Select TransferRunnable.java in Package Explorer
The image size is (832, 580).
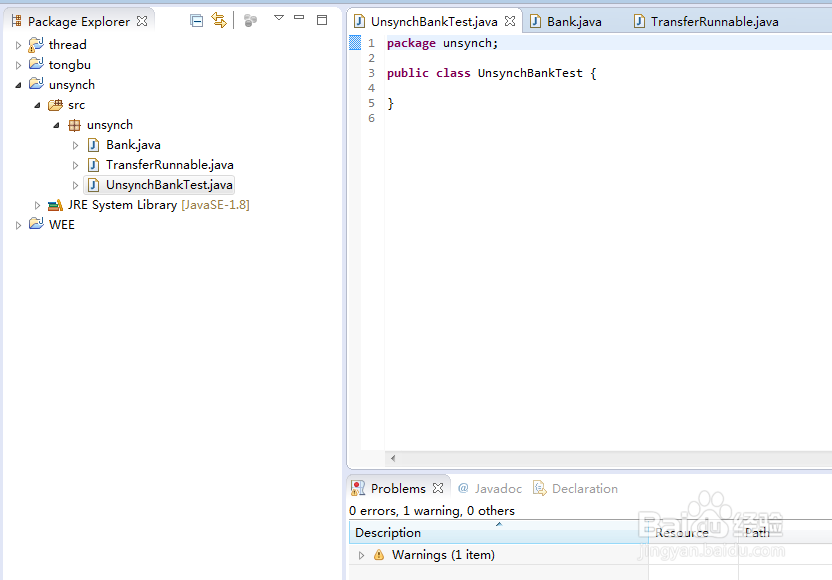pyautogui.click(x=170, y=165)
